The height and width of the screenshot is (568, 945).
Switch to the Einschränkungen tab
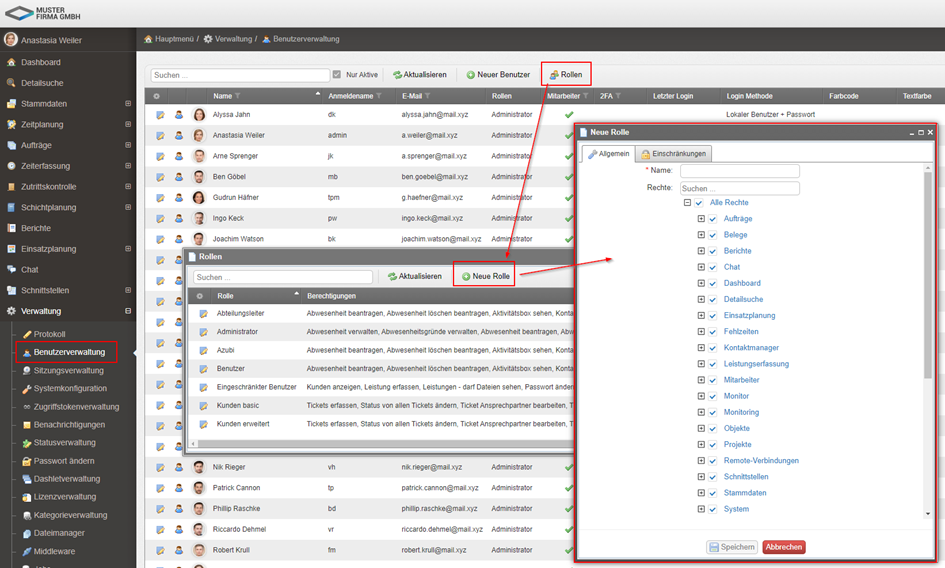coord(674,153)
